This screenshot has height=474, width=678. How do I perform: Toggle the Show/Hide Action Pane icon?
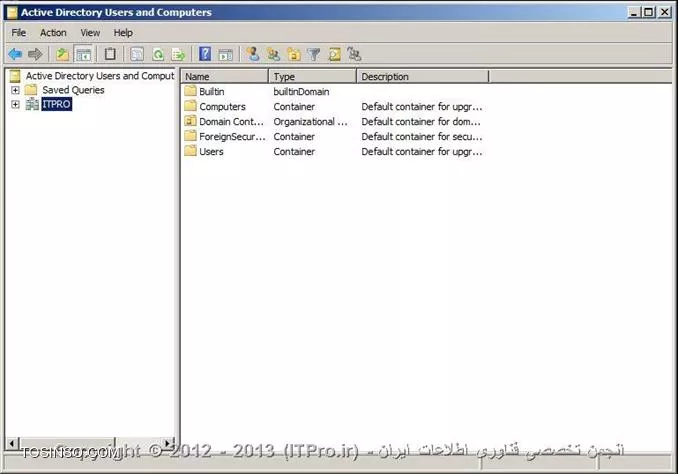click(x=226, y=54)
